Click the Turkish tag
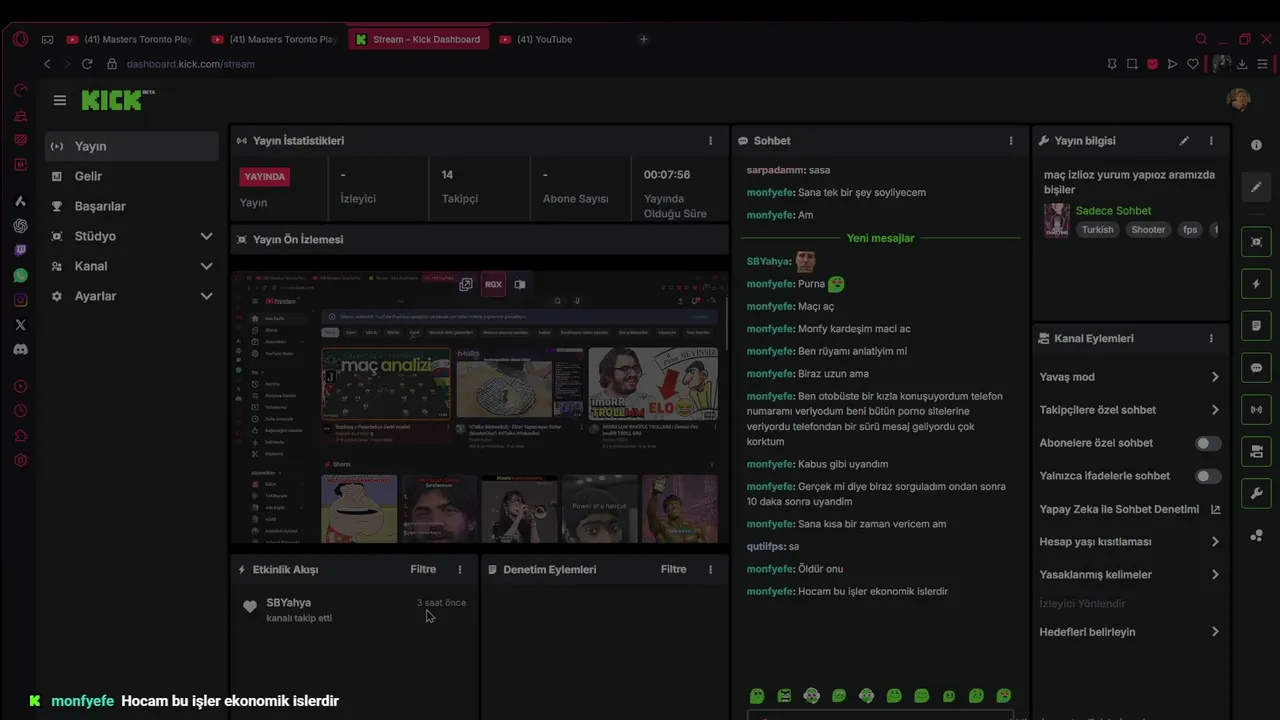The image size is (1280, 720). pyautogui.click(x=1097, y=230)
